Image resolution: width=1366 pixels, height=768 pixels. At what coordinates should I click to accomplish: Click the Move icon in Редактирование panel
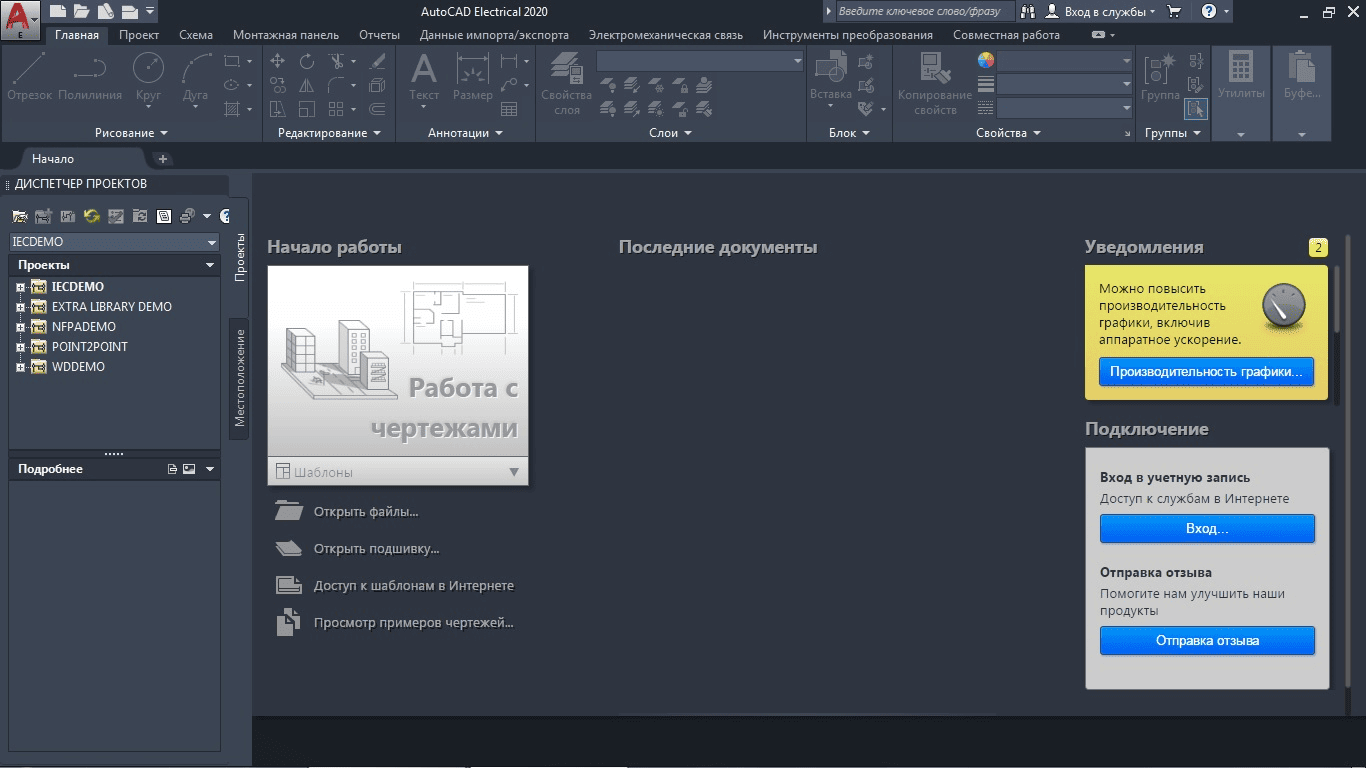pyautogui.click(x=279, y=62)
